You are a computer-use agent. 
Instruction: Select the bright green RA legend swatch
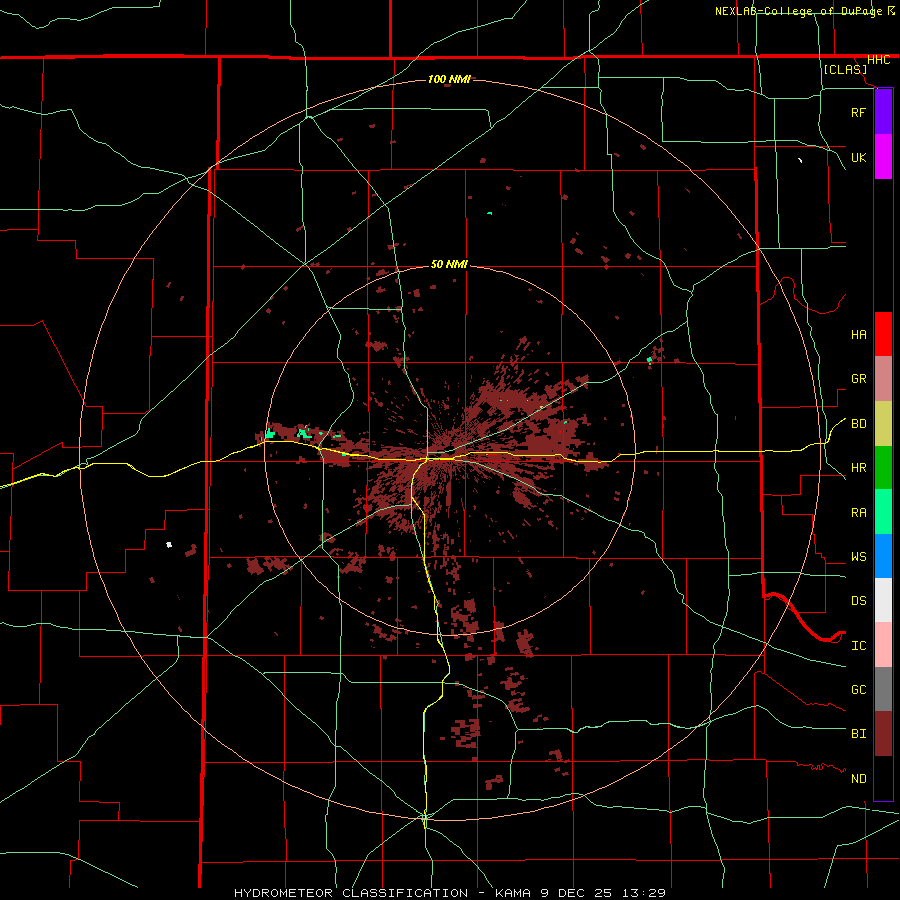(x=883, y=512)
